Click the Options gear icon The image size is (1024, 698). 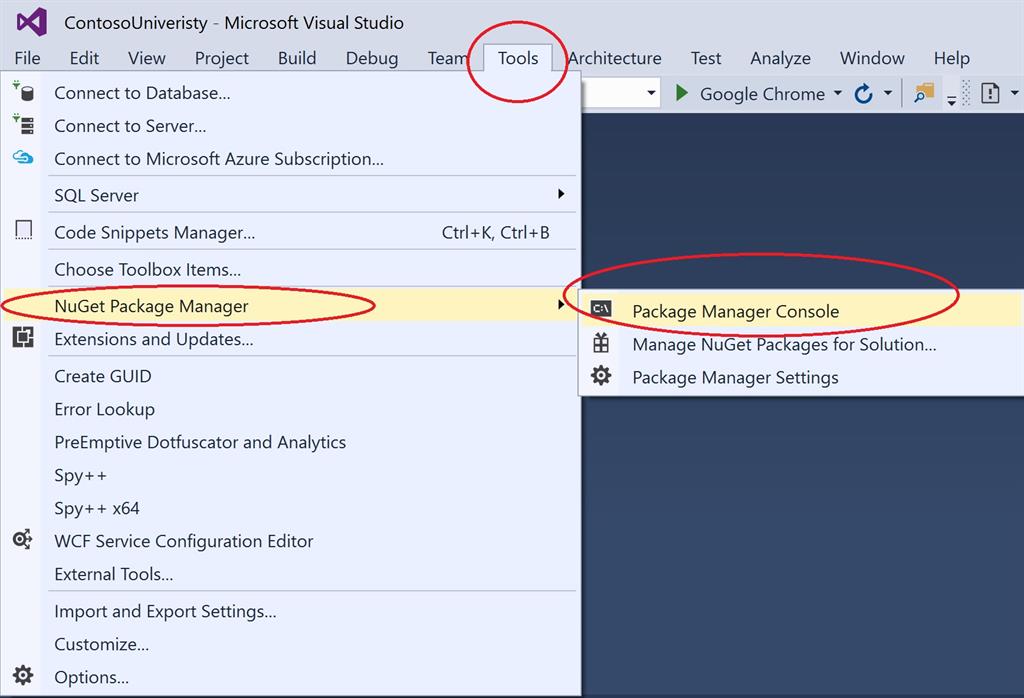(23, 676)
